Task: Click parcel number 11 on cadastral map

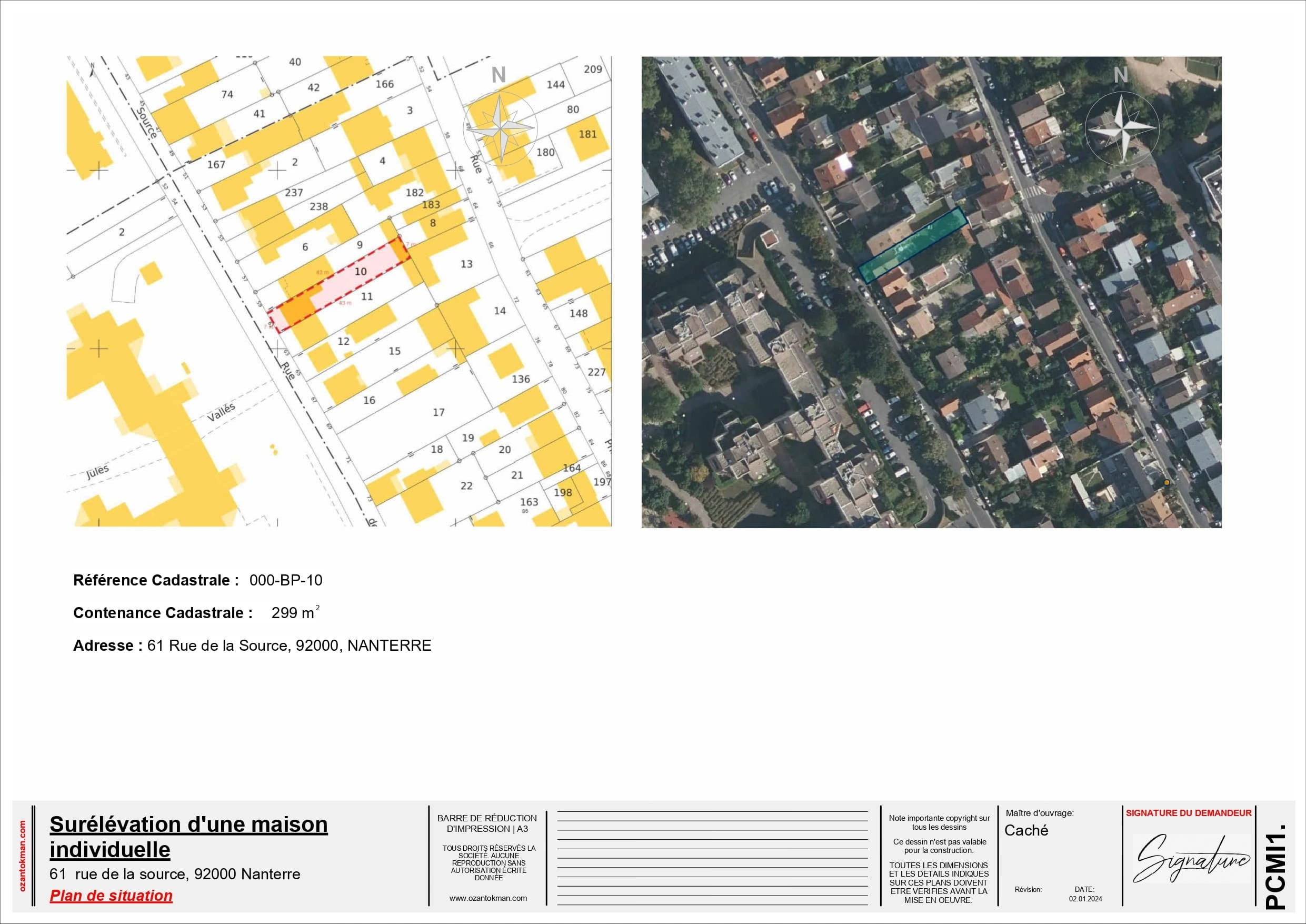Action: (x=367, y=296)
